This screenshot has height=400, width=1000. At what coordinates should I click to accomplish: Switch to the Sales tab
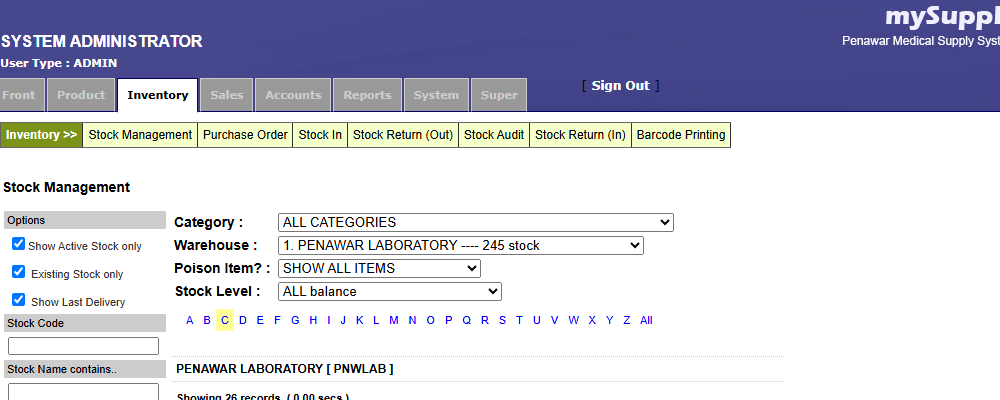(227, 95)
